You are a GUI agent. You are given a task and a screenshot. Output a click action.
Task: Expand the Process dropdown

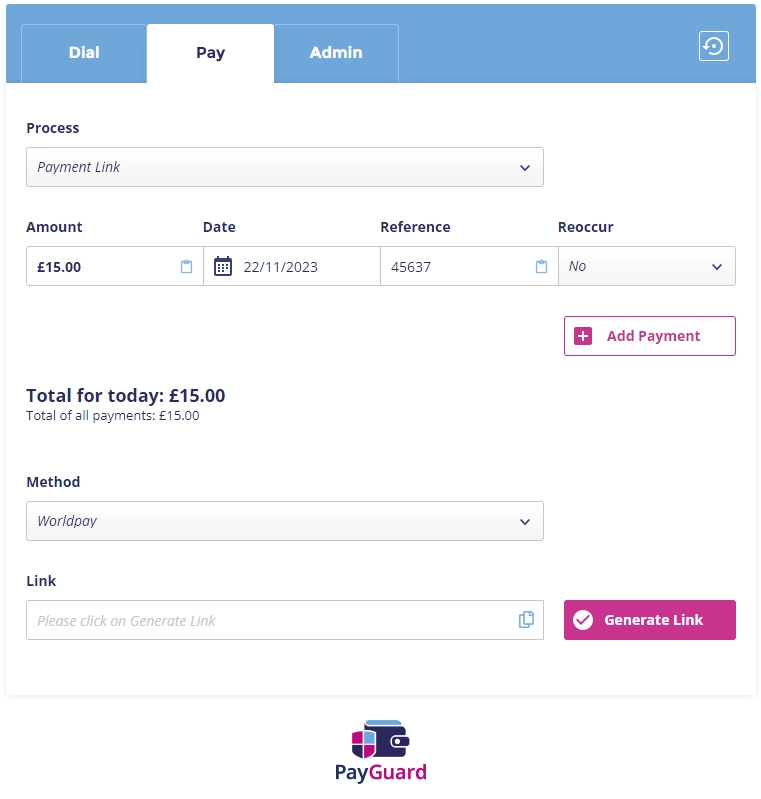click(x=285, y=167)
